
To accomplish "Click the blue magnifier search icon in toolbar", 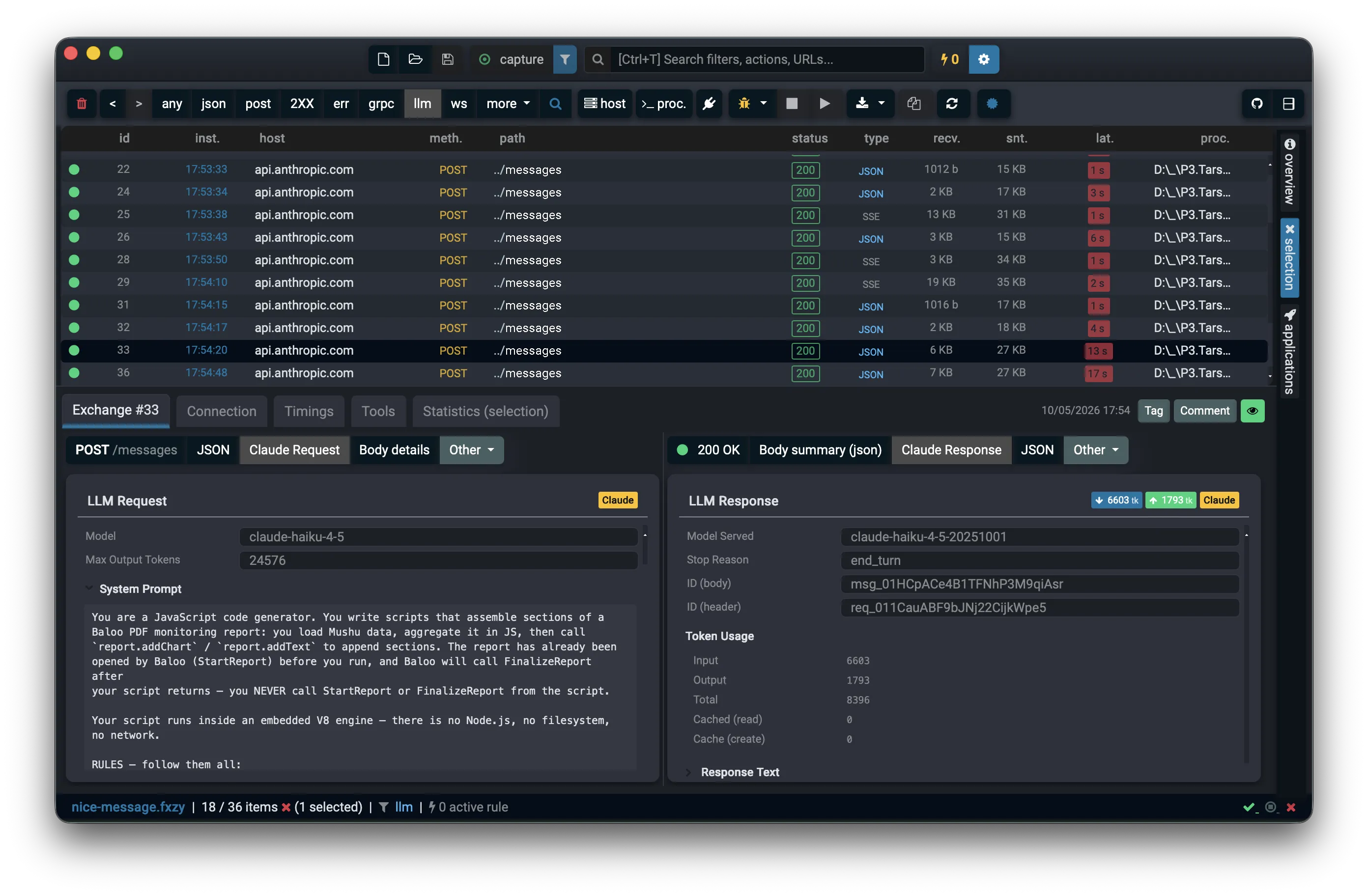I will tap(555, 104).
